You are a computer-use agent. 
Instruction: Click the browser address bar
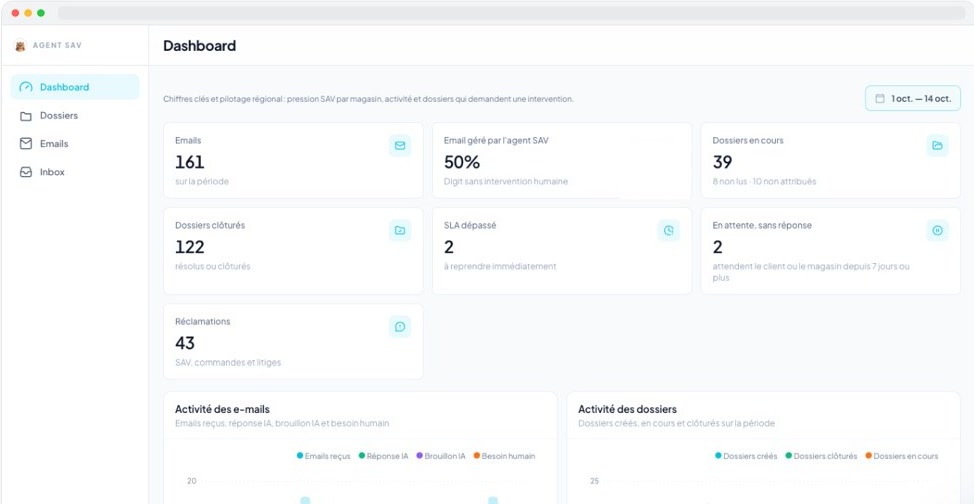[511, 13]
